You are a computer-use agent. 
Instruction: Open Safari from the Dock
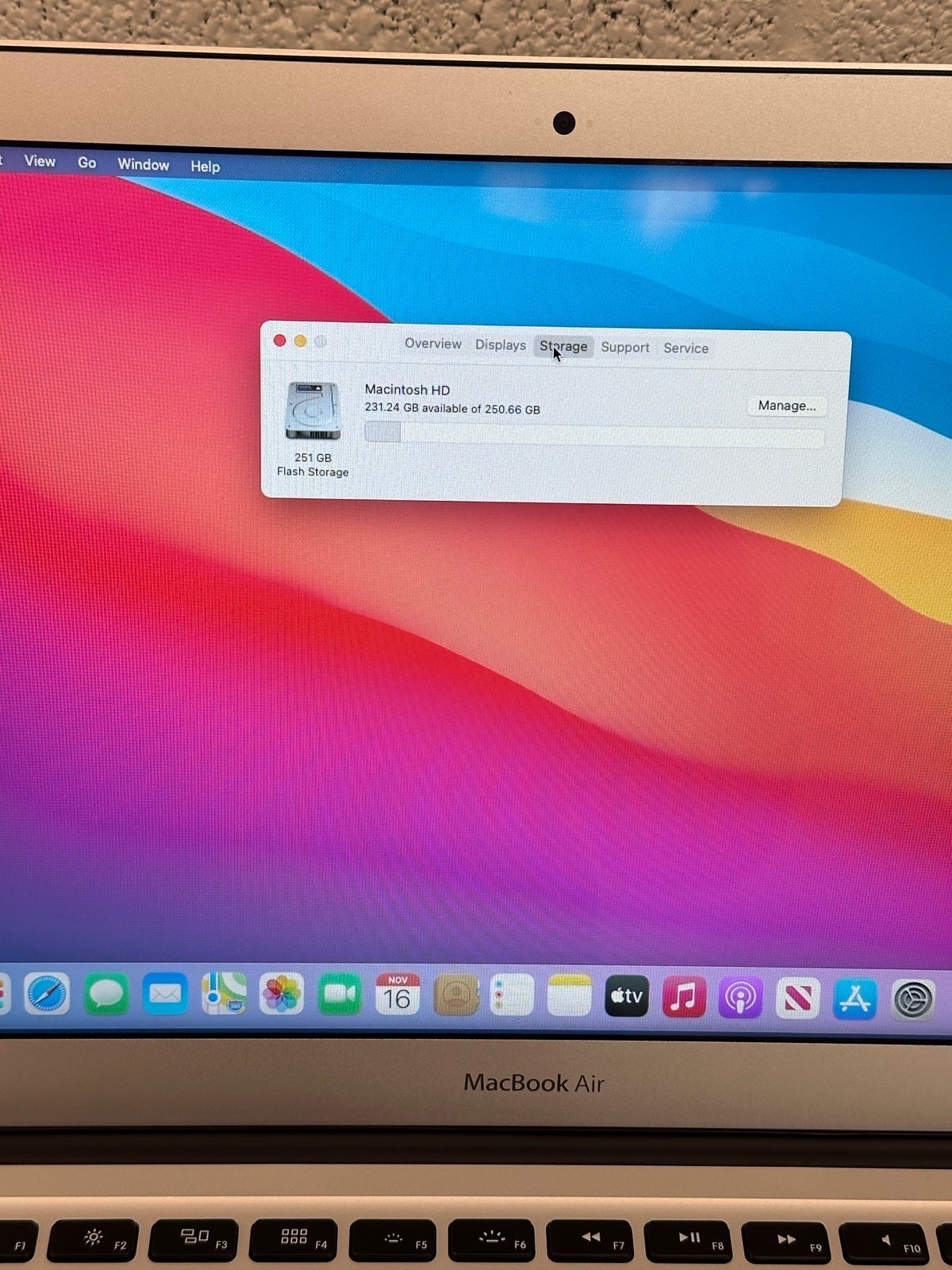(47, 994)
